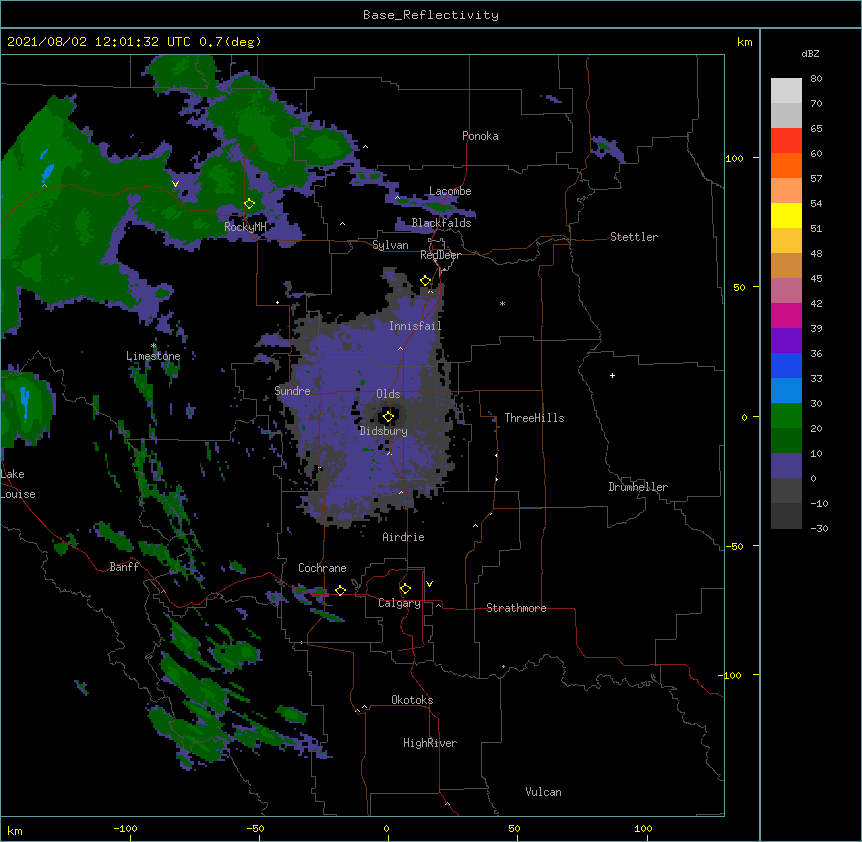Click the Blackfalds city label
Image resolution: width=862 pixels, height=842 pixels.
pyautogui.click(x=441, y=223)
